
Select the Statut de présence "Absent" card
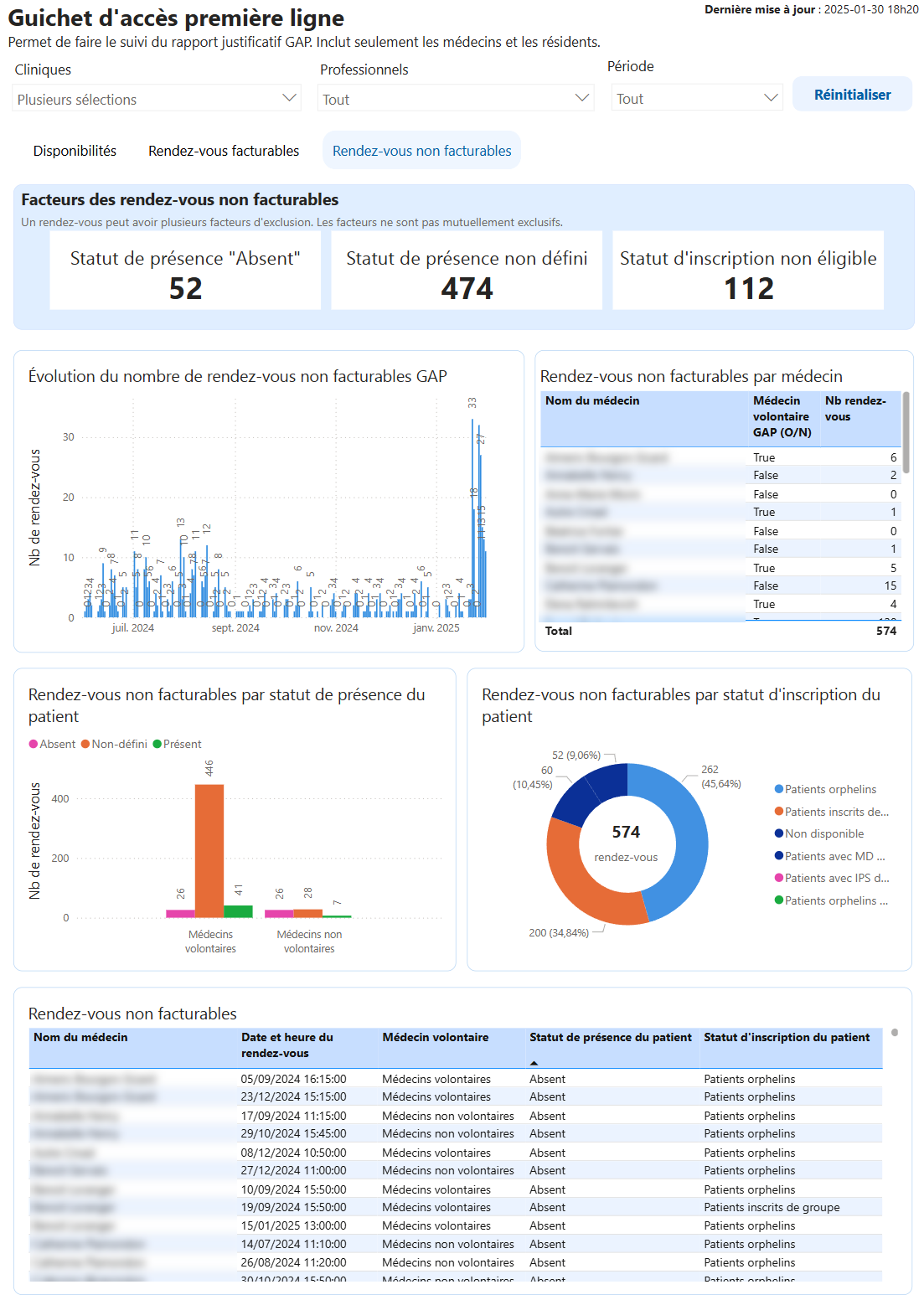click(x=185, y=271)
